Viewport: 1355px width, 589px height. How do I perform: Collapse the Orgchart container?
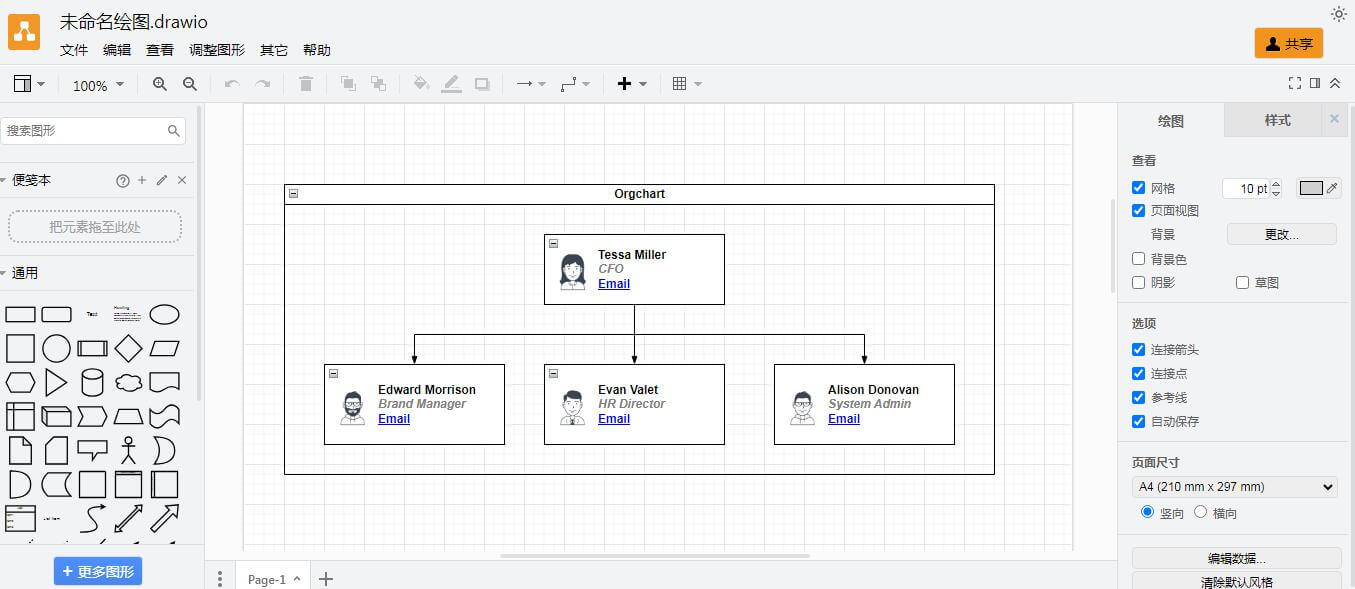coord(293,194)
